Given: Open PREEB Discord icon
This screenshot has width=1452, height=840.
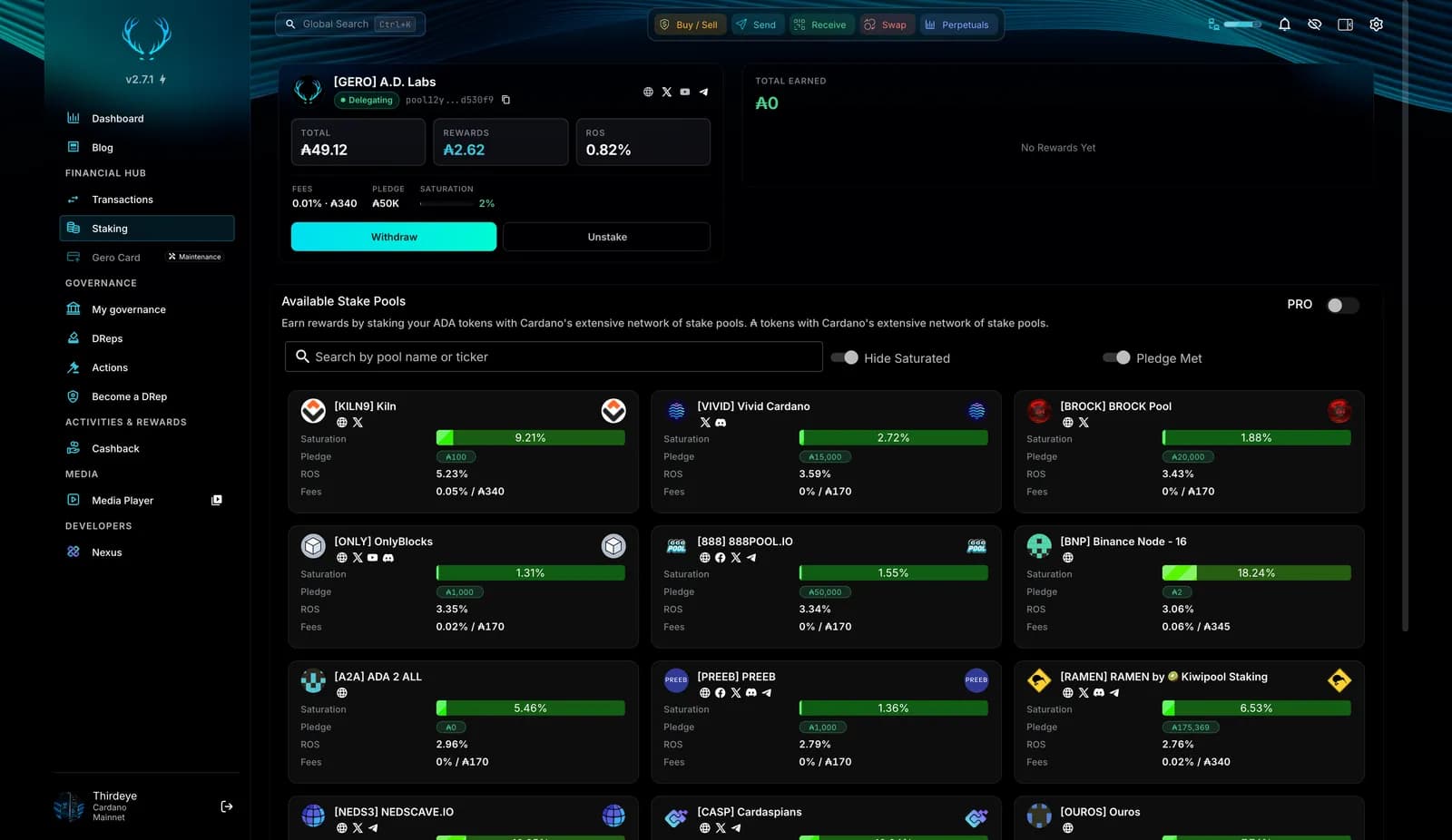Looking at the screenshot, I should (751, 693).
